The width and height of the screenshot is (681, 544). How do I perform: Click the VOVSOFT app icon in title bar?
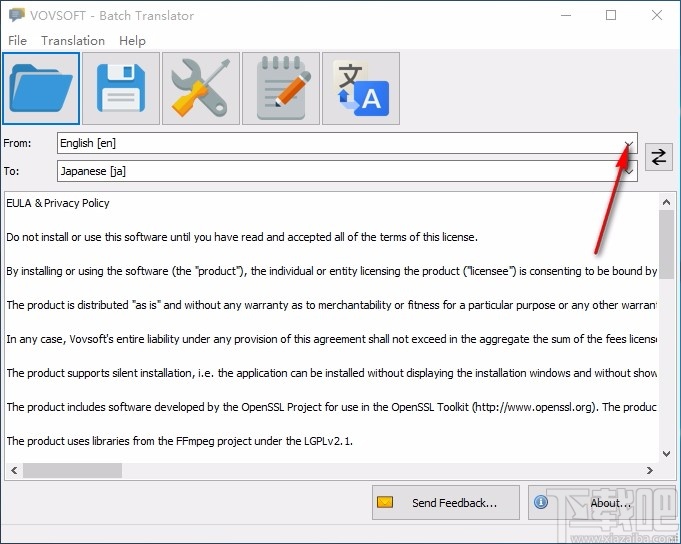17,15
